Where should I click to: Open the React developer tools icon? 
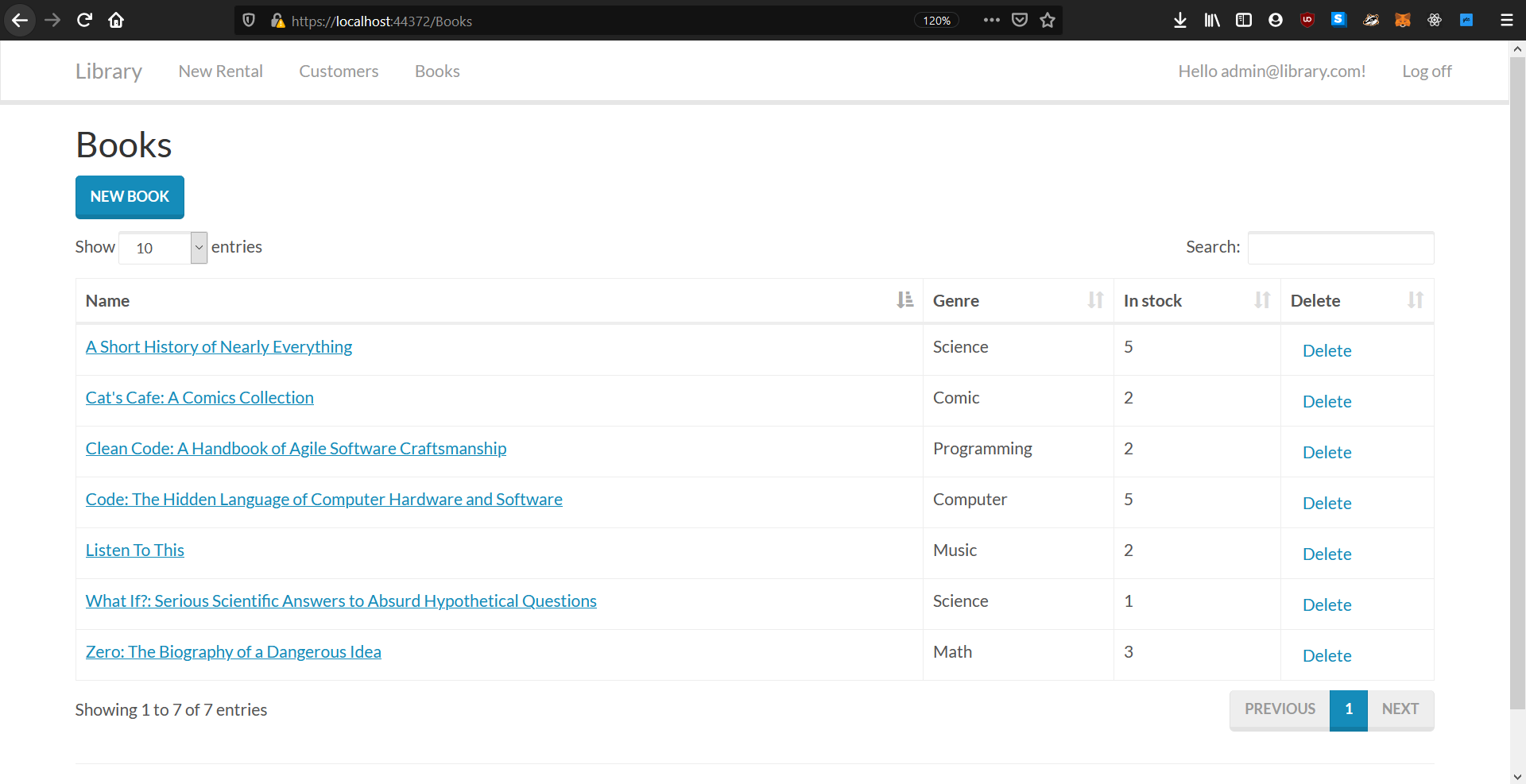1435,21
